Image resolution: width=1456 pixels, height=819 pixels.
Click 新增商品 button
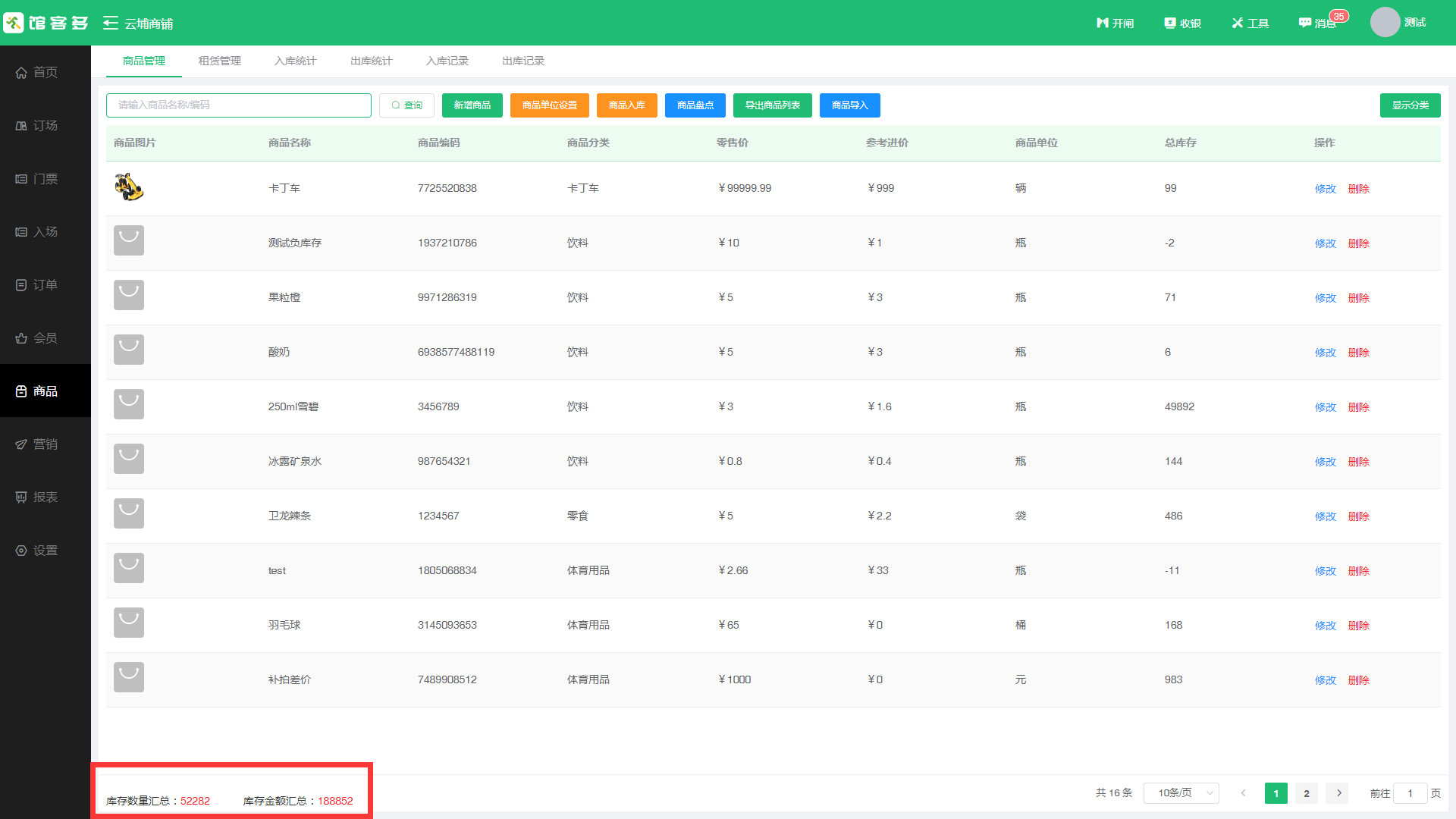472,105
